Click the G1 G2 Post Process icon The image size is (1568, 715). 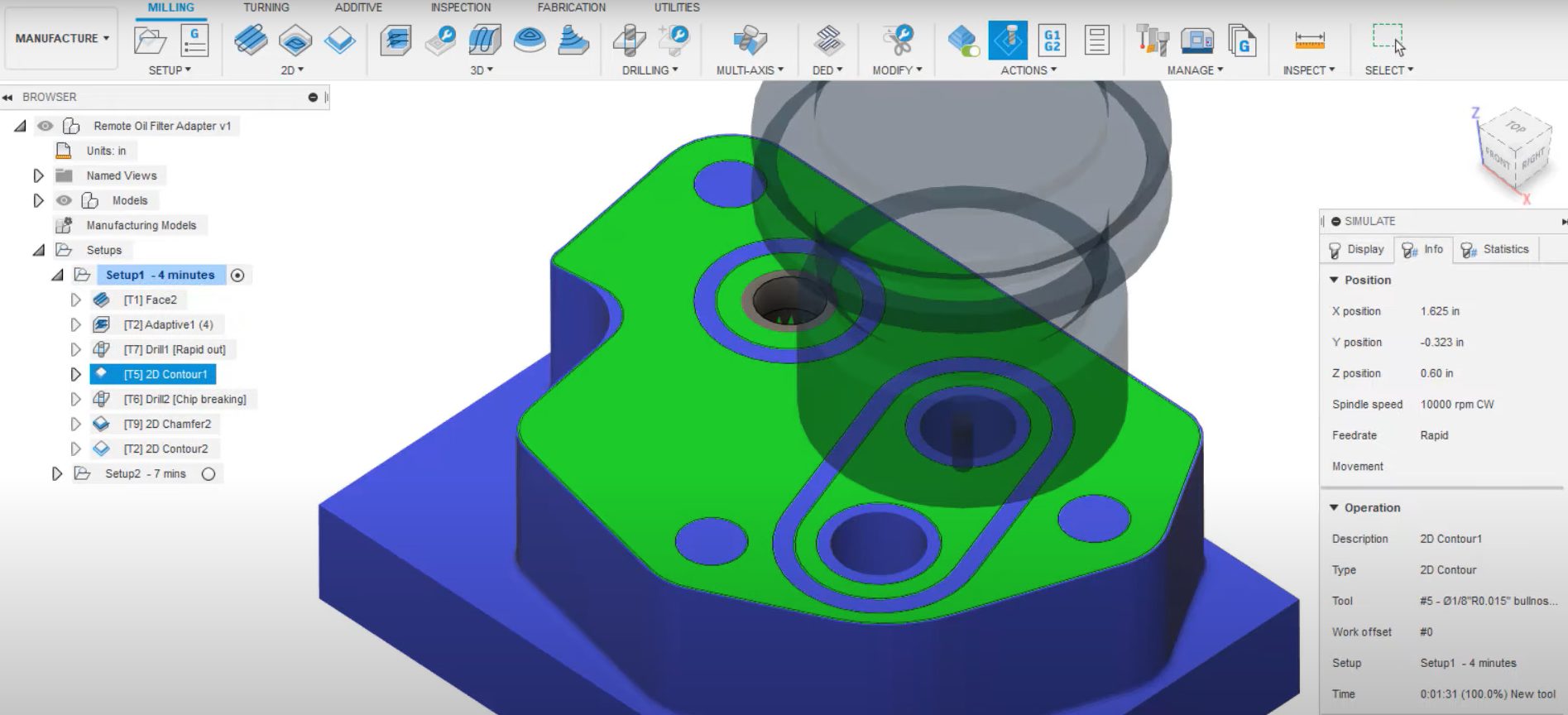tap(1052, 40)
